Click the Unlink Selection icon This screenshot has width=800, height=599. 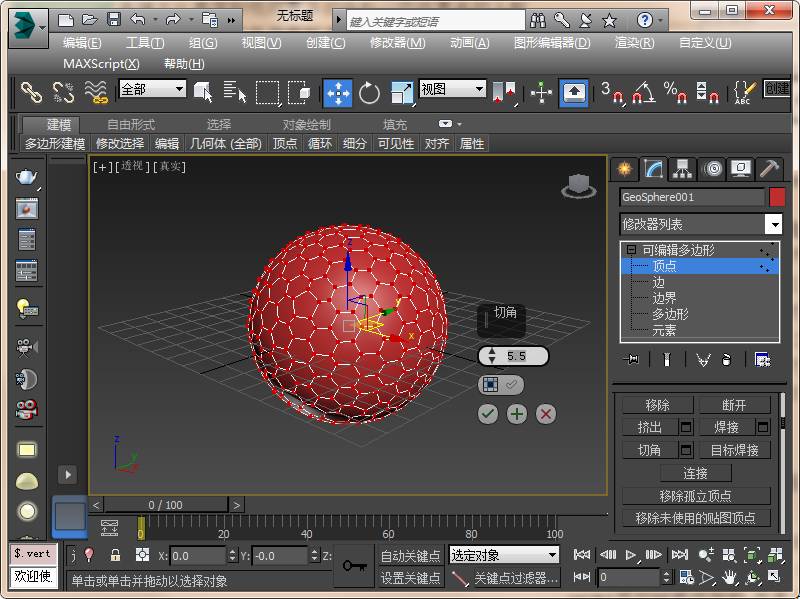[64, 93]
